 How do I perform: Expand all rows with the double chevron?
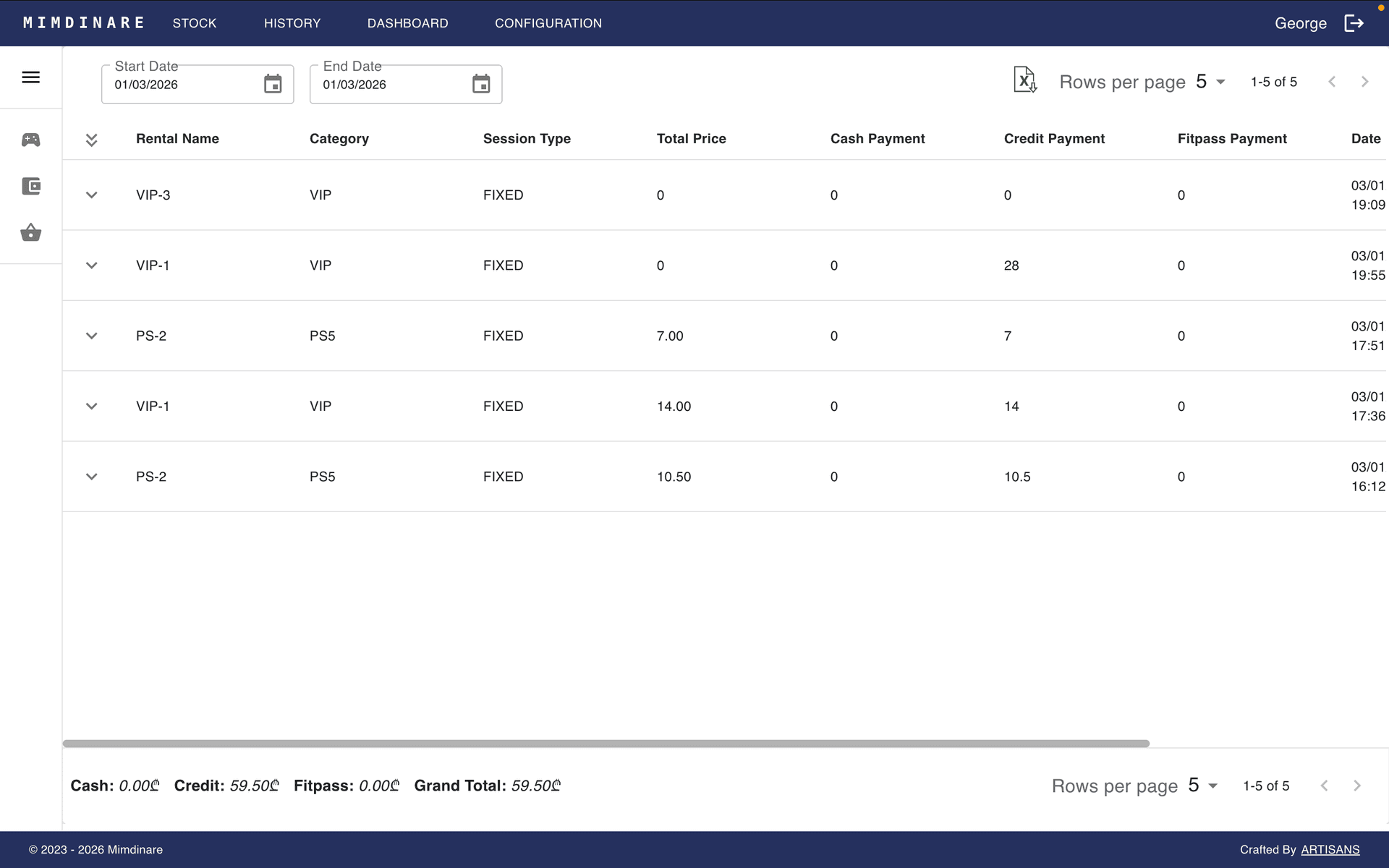pos(91,140)
